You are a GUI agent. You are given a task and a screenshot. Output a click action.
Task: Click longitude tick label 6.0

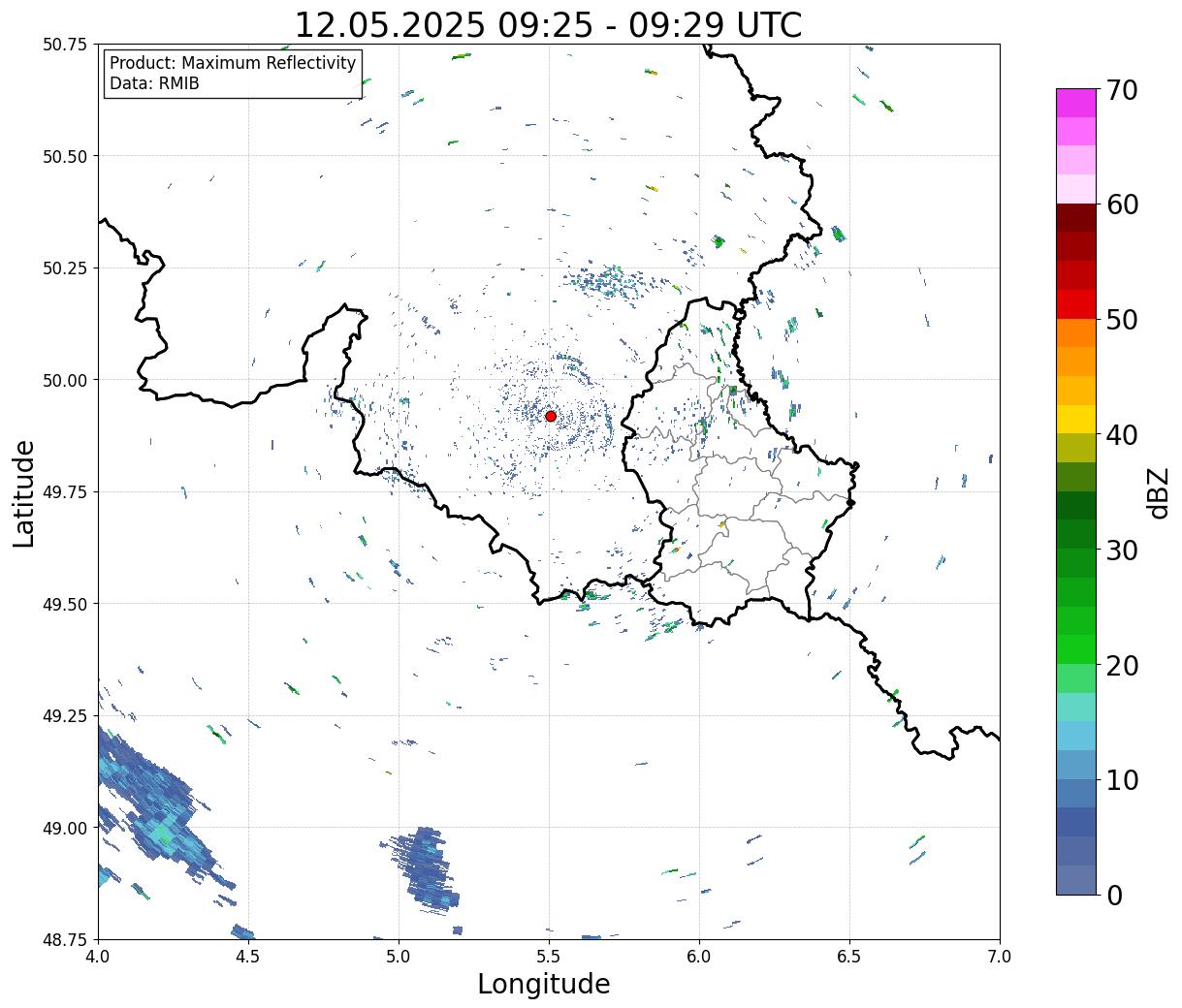pyautogui.click(x=699, y=957)
